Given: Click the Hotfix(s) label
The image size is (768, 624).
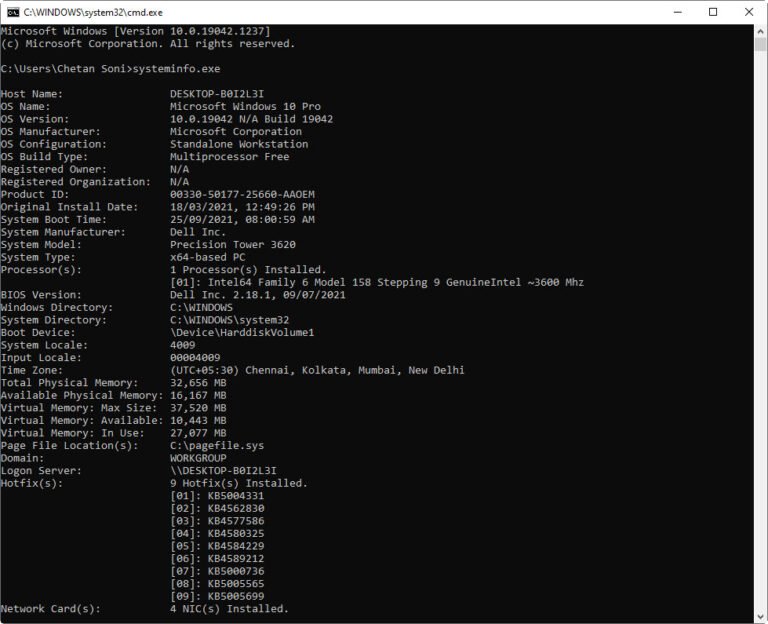Looking at the screenshot, I should click(x=32, y=483).
